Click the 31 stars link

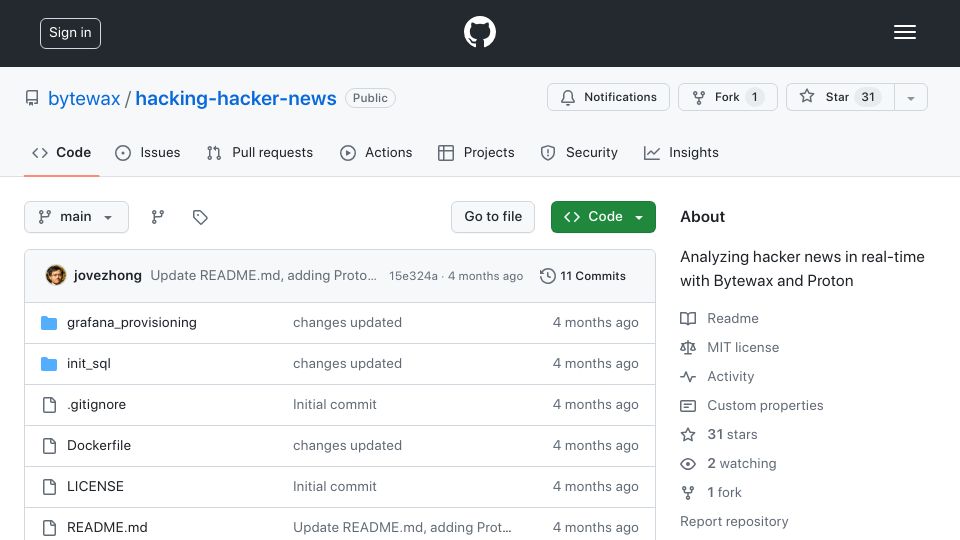point(732,435)
